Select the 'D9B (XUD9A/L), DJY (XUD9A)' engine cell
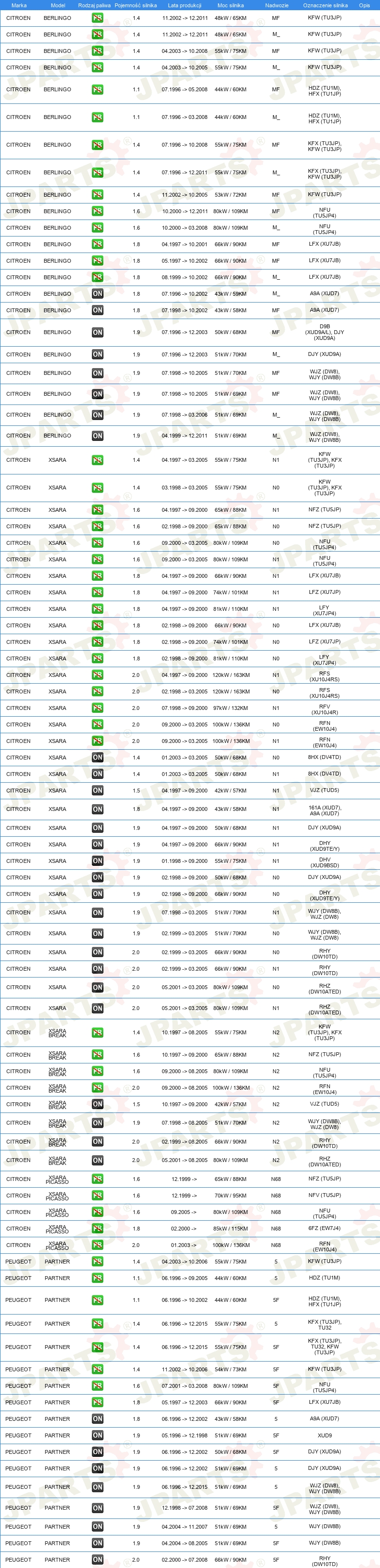The image size is (380, 1568). [325, 332]
